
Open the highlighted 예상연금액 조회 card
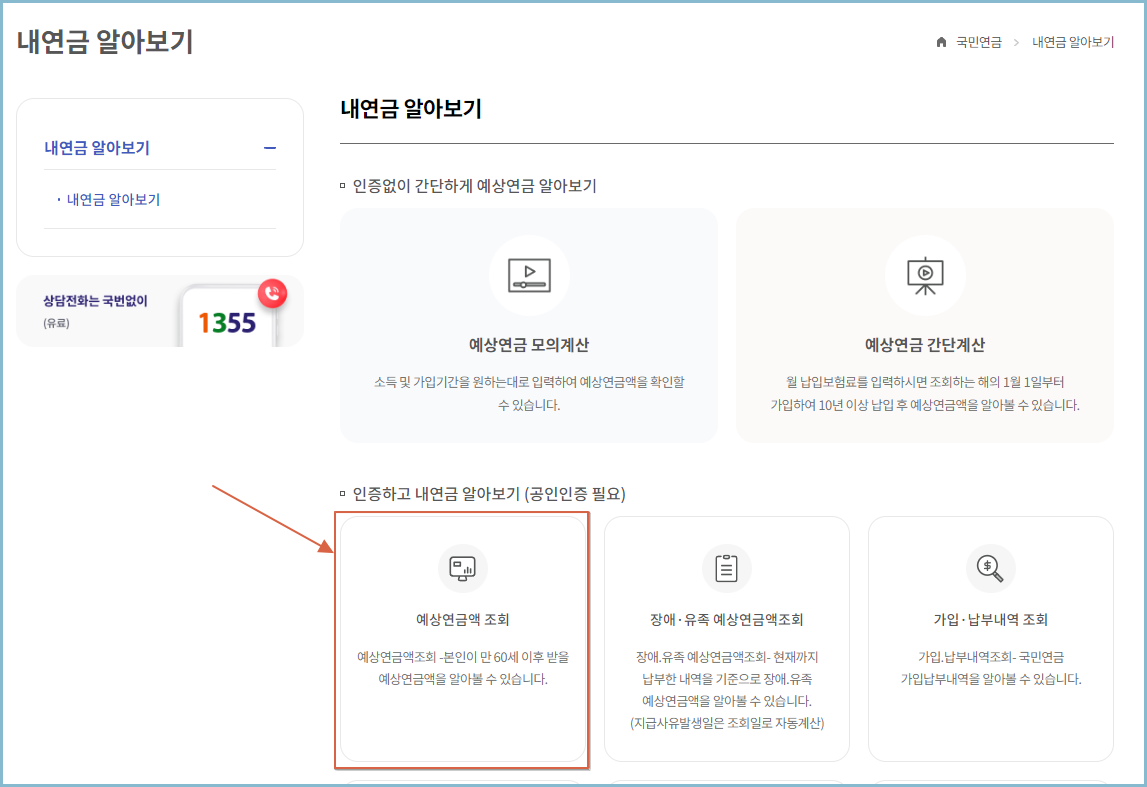pyautogui.click(x=462, y=638)
